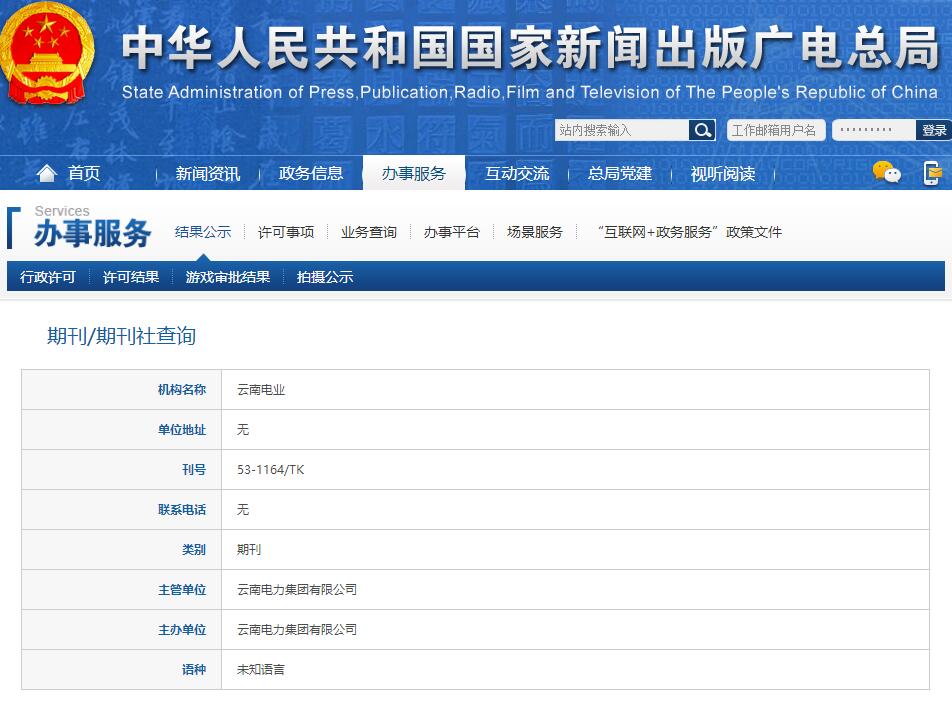952x711 pixels.
Task: Click the 期刊 category value
Action: [249, 549]
